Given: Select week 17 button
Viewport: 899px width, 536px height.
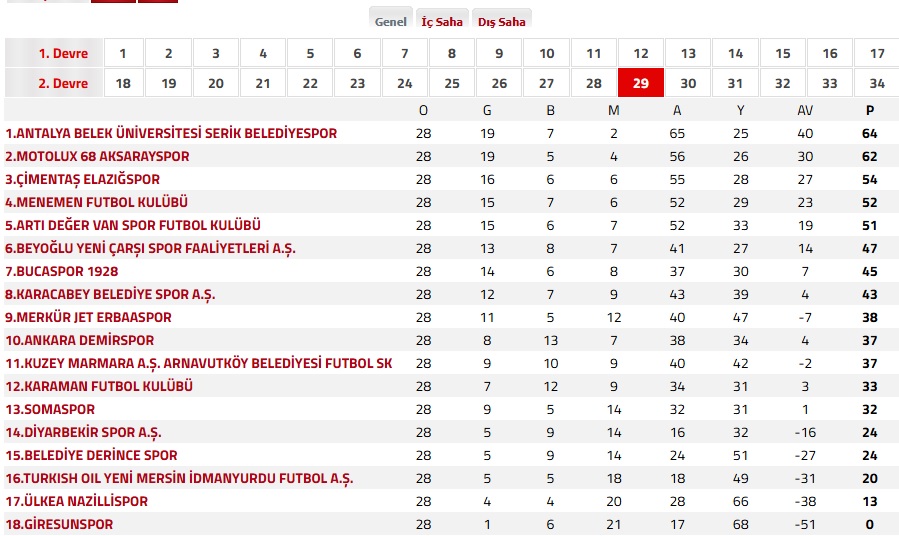Looking at the screenshot, I should (x=876, y=53).
